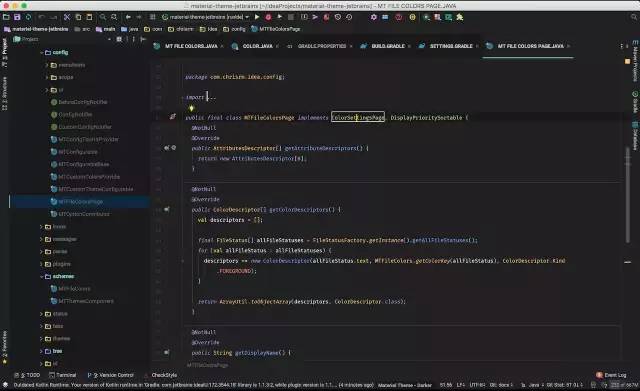Click the Save All disk icon
This screenshot has height=391, width=640.
17,17
